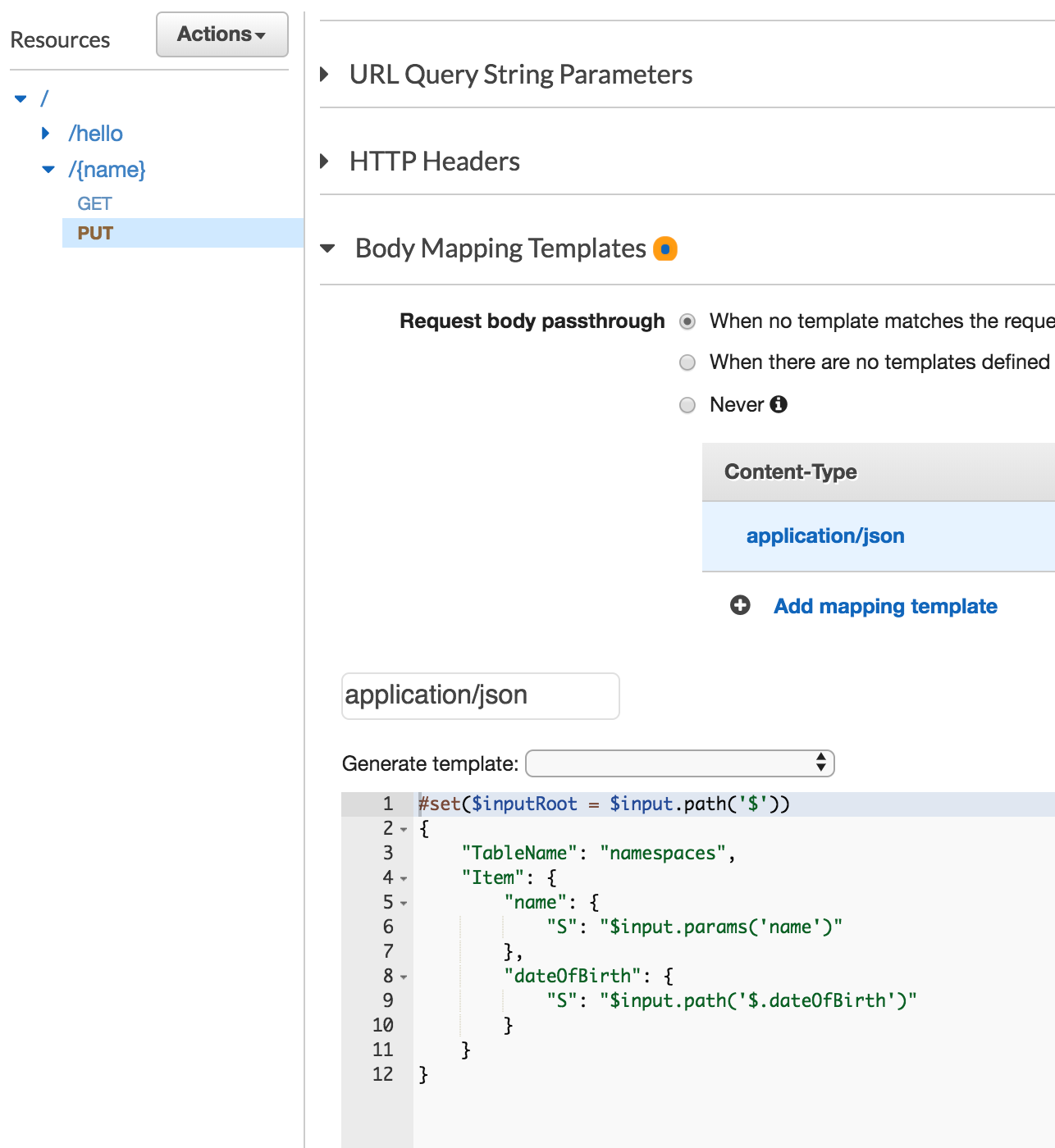
Task: Open the Generate template dropdown
Action: tap(679, 763)
